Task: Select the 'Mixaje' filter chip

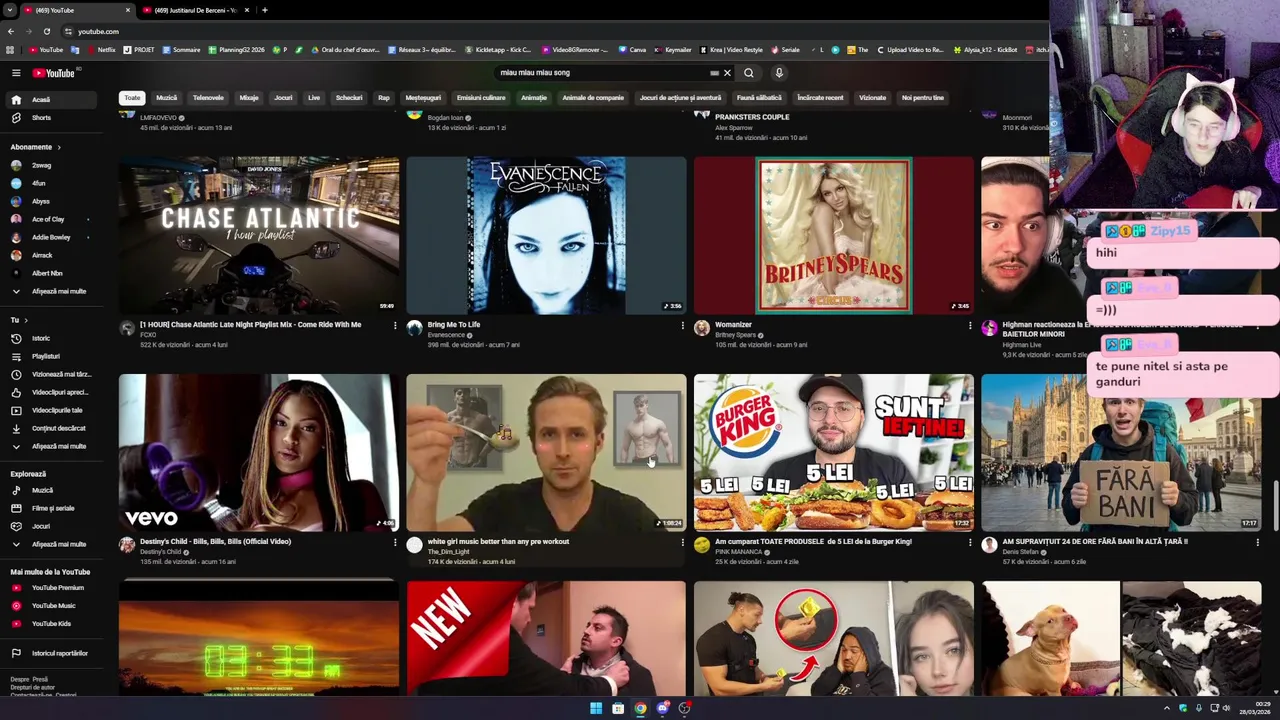Action: [x=249, y=98]
